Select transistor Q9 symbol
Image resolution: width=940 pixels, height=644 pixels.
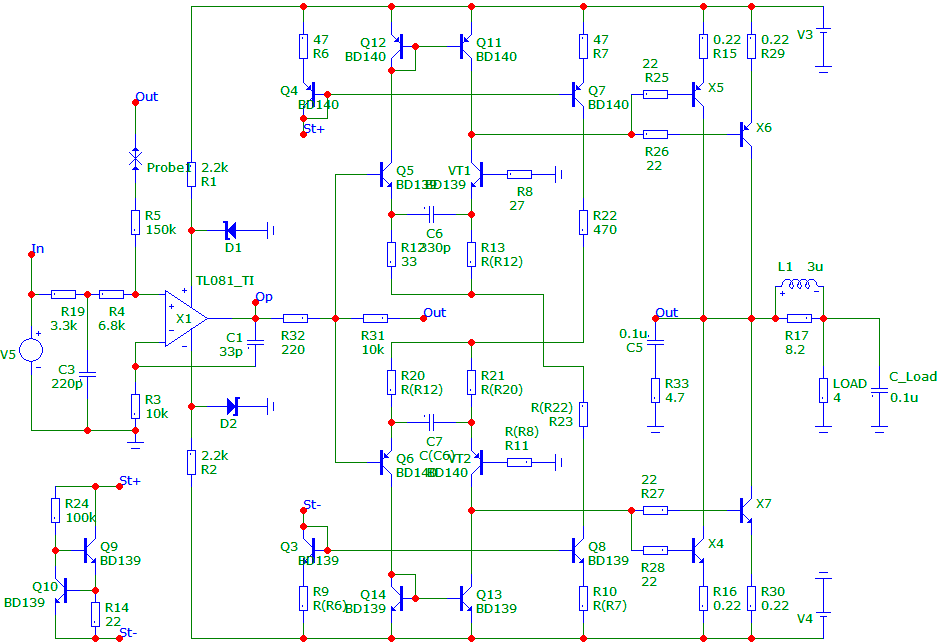point(90,550)
